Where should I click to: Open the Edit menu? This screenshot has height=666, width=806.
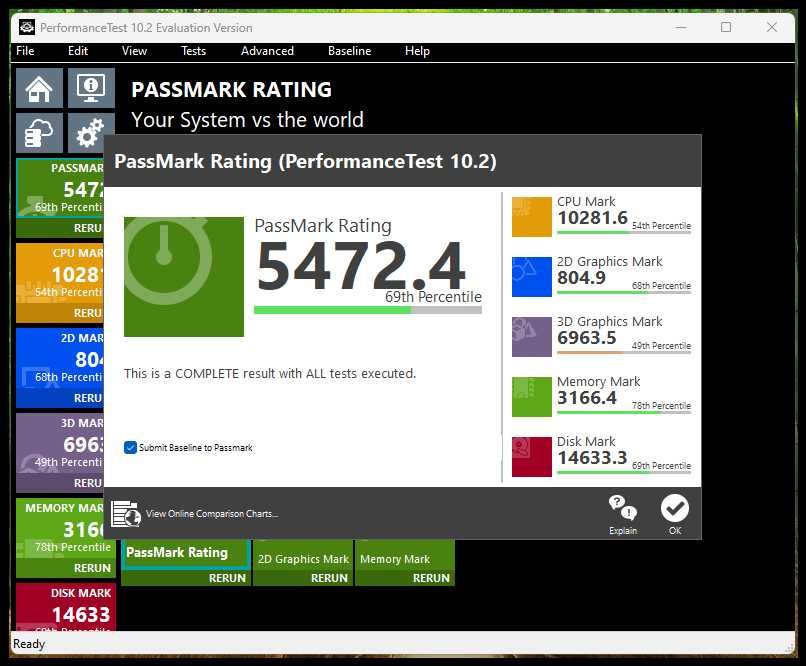[x=78, y=51]
